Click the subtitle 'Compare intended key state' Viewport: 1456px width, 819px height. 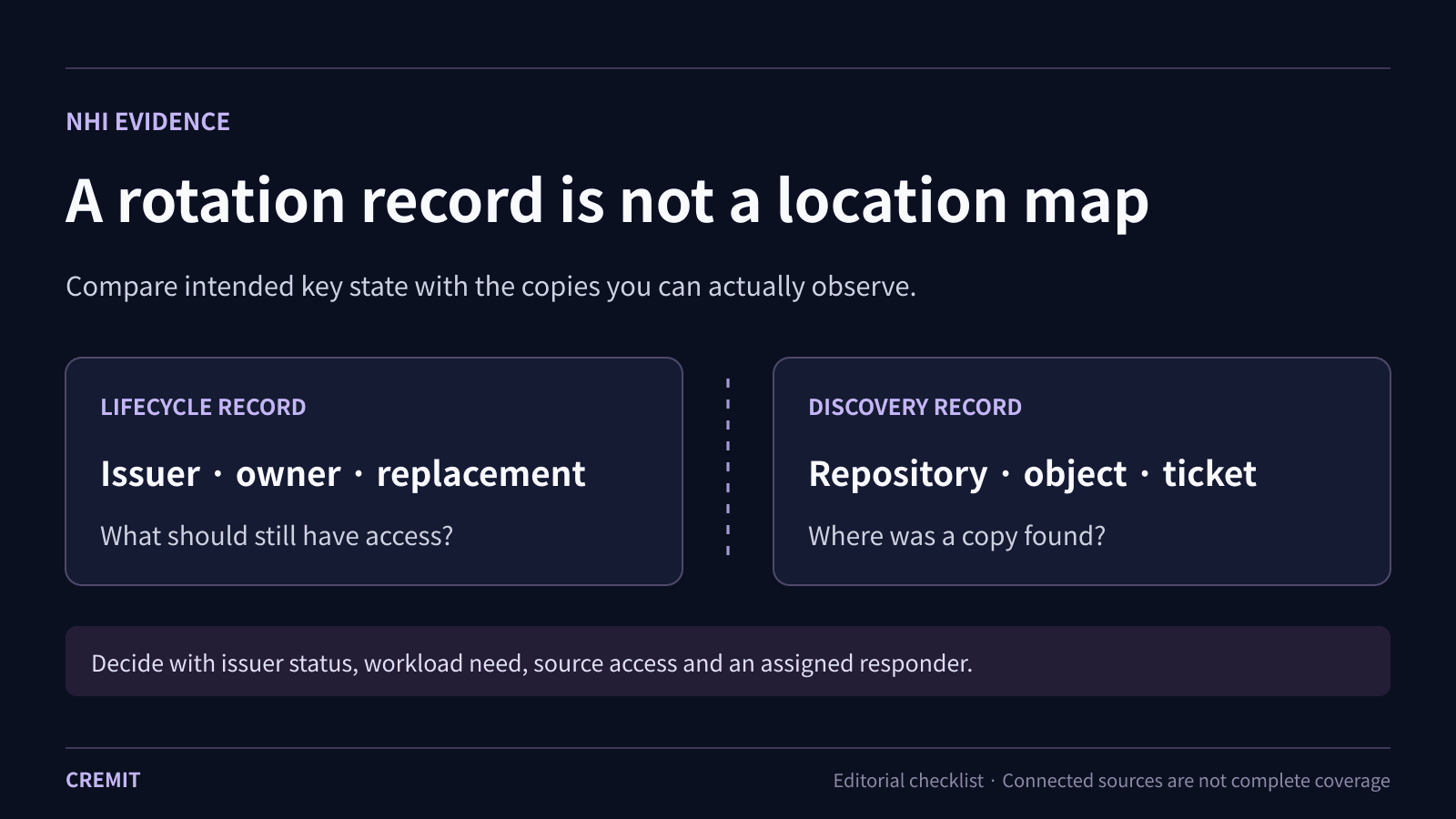pos(490,287)
